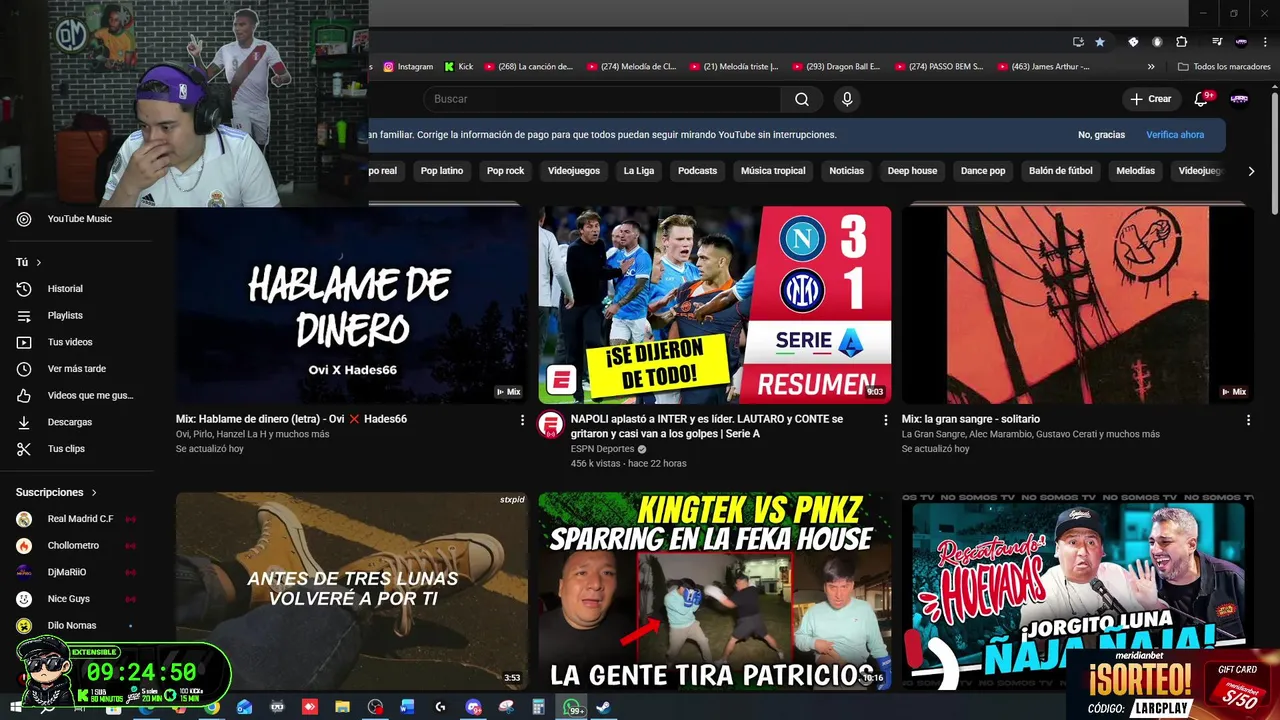Expand the Suscripciones section chevron

tap(94, 493)
